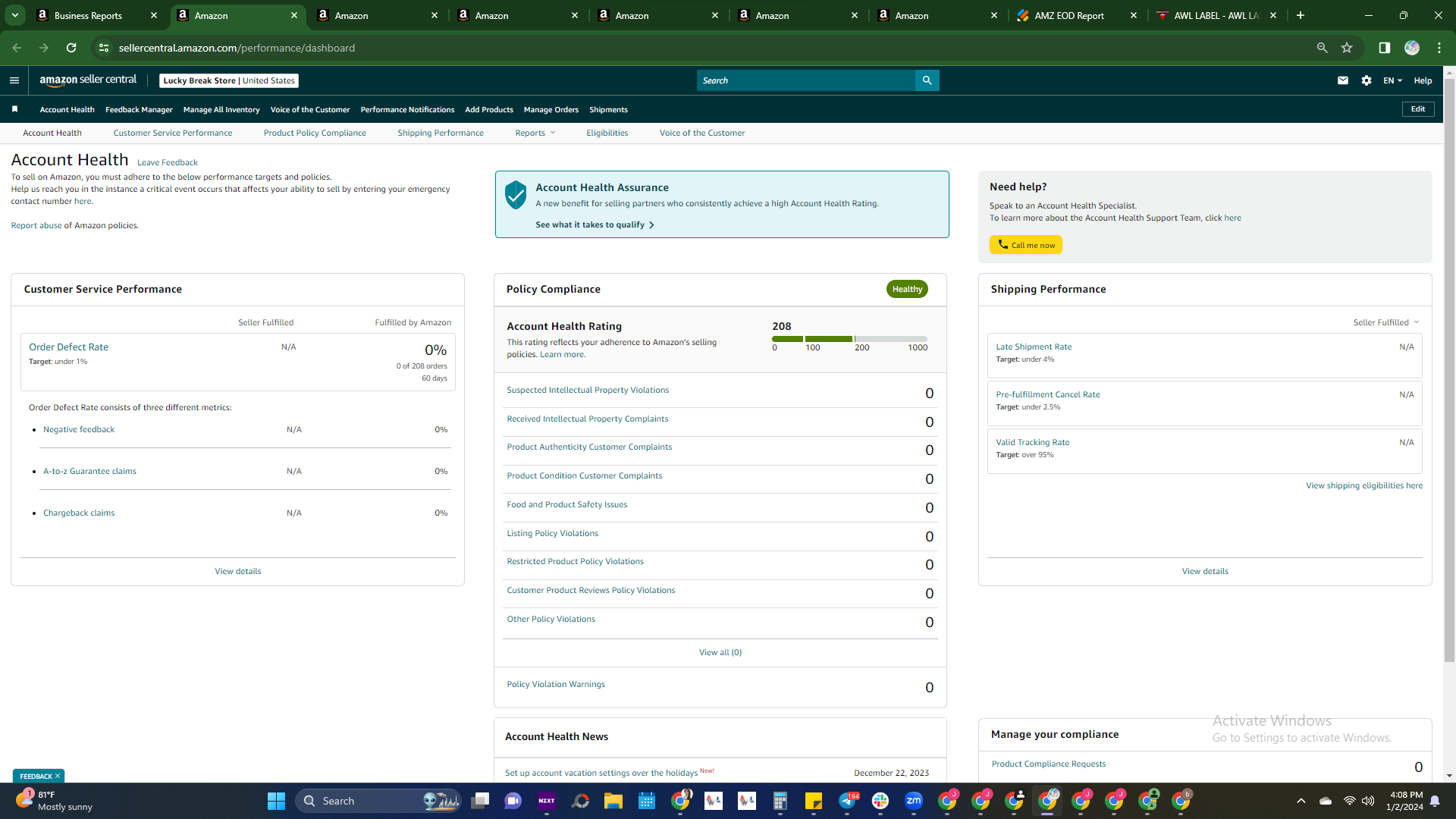The width and height of the screenshot is (1456, 819).
Task: Open Calculator from the taskbar
Action: (780, 801)
